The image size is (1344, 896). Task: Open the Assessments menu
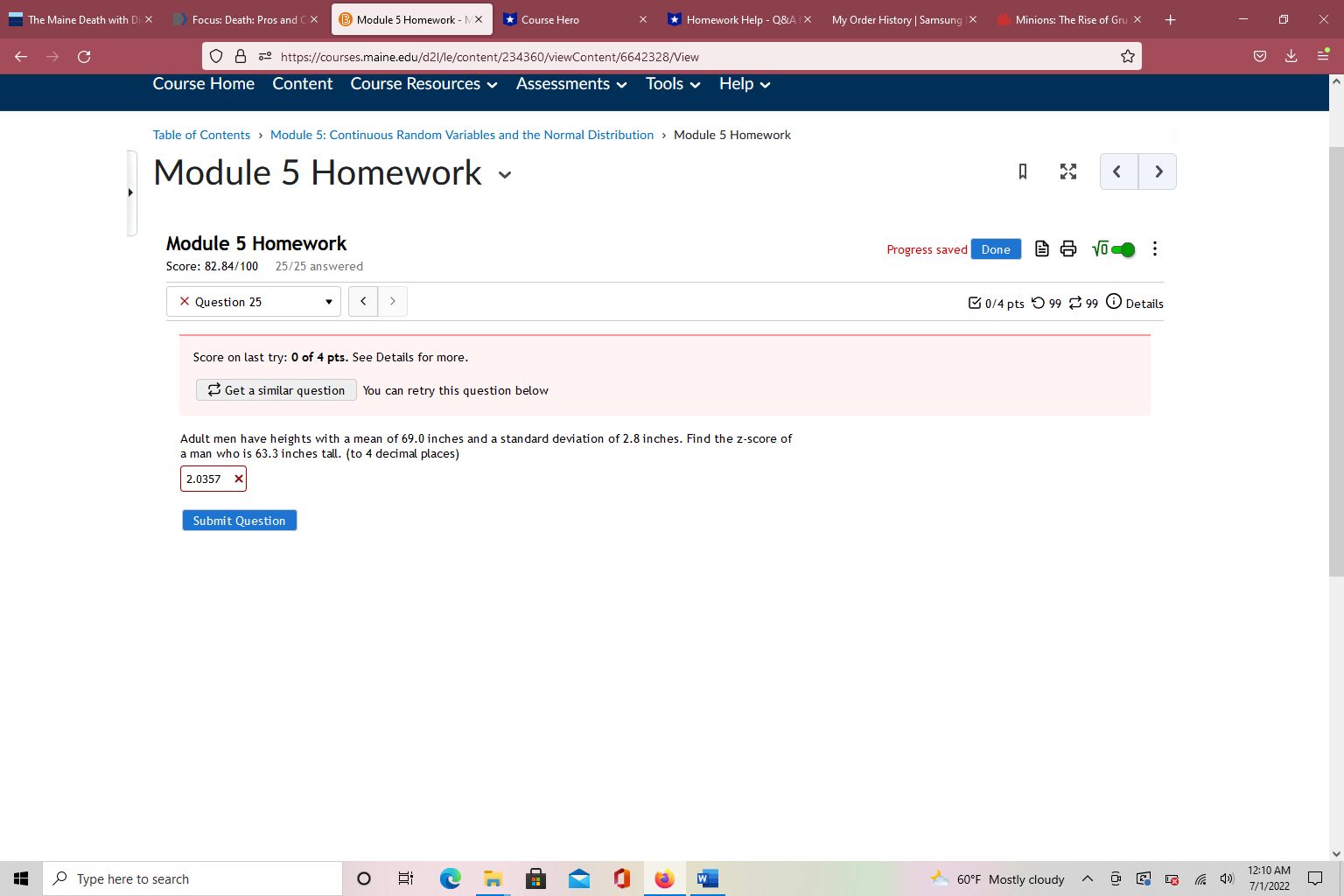570,84
